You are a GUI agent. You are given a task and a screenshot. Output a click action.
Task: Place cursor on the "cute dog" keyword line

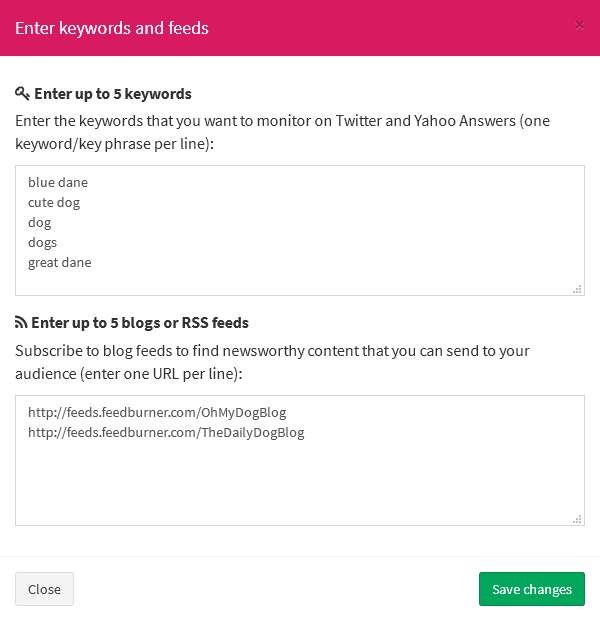pos(54,203)
